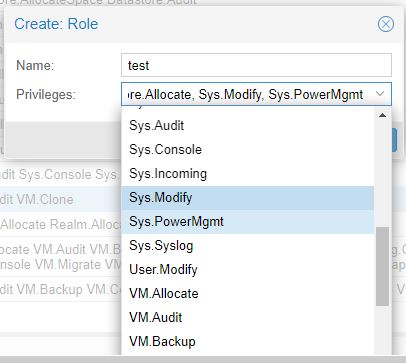Click the Privileges combo box text
The width and height of the screenshot is (406, 363).
tap(247, 94)
